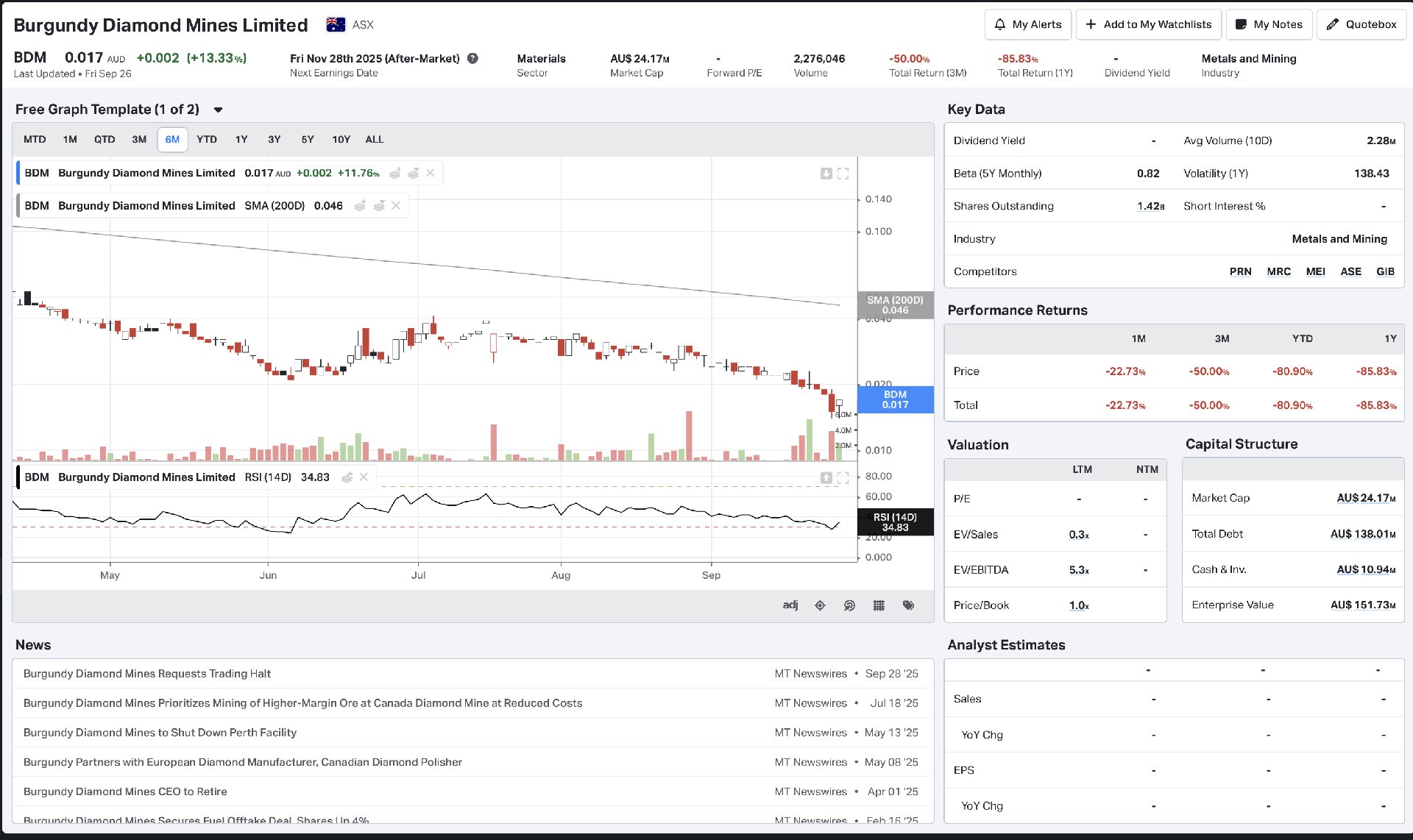Open the Free Graph Template dropdown arrow

point(219,110)
